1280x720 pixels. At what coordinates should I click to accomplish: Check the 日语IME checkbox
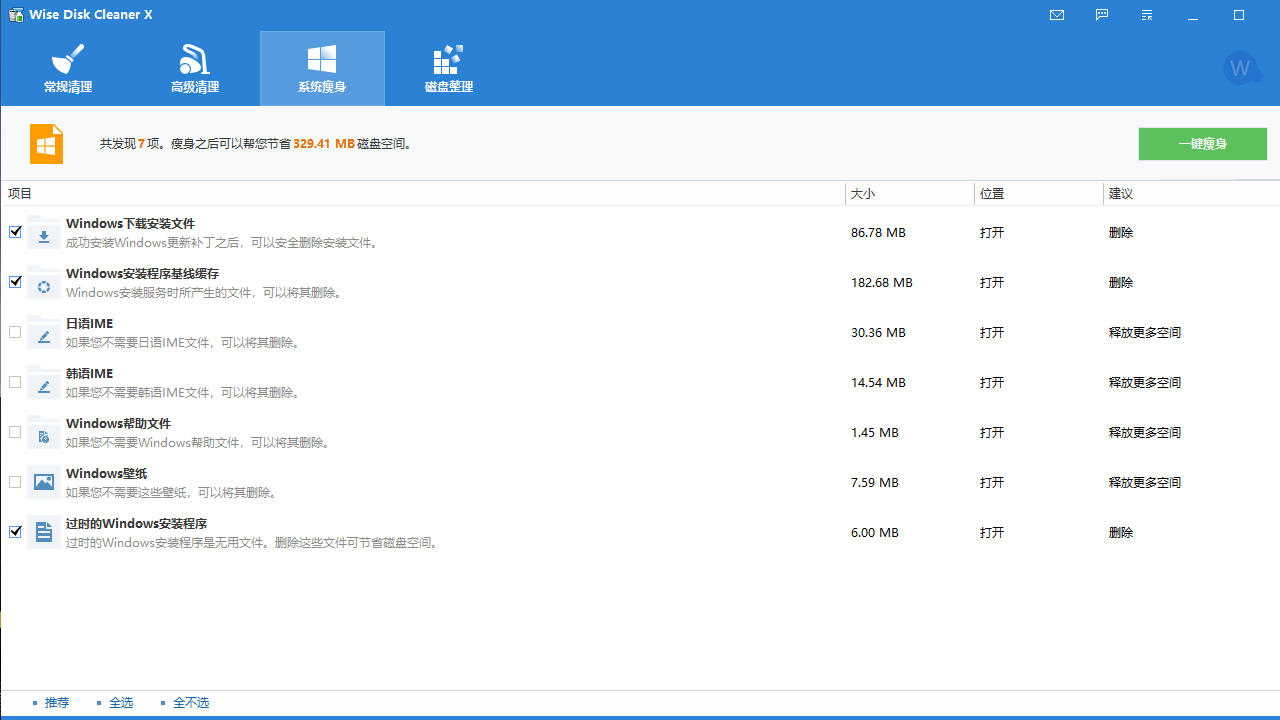[15, 331]
